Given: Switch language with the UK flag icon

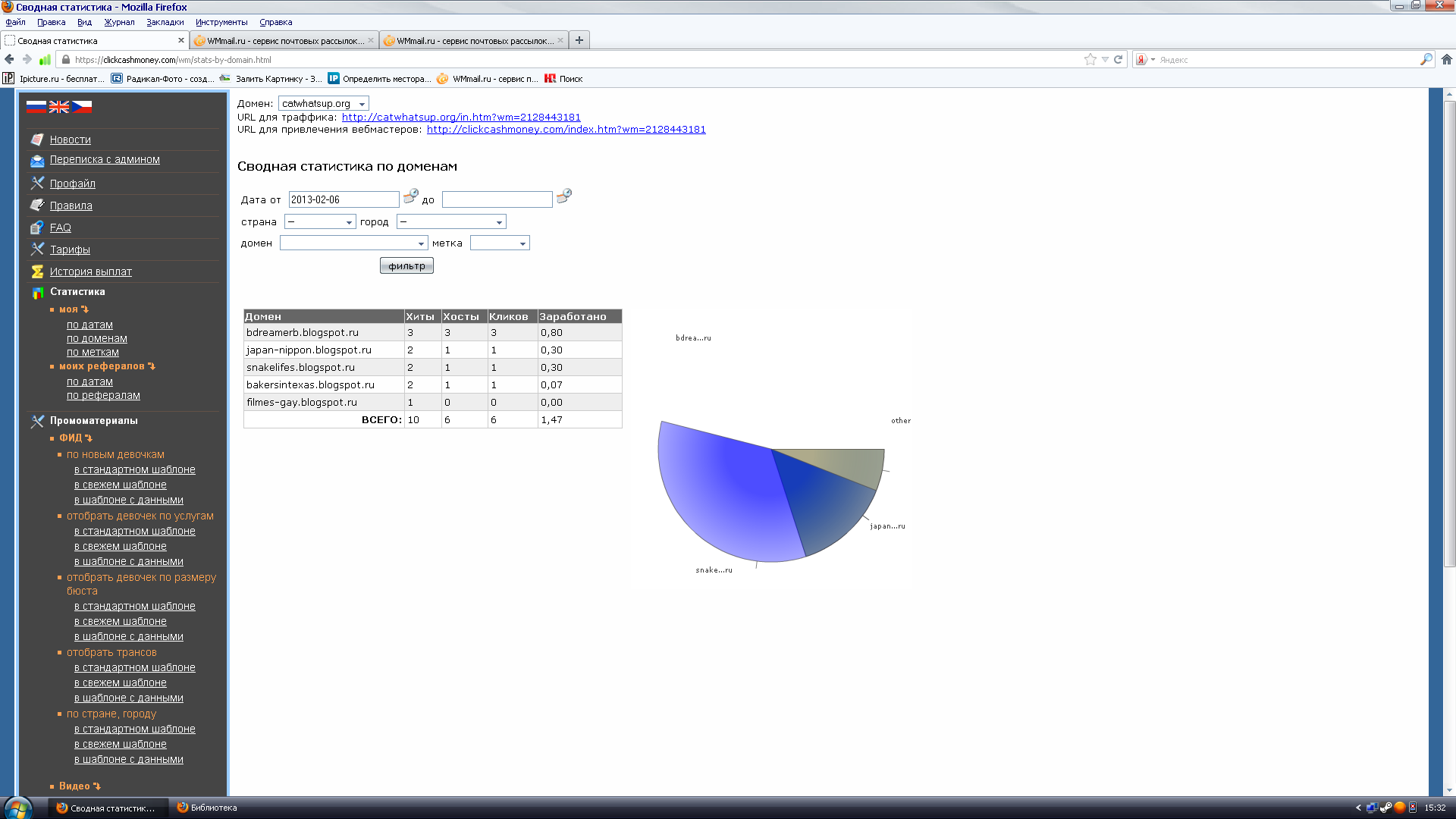Looking at the screenshot, I should tap(59, 107).
